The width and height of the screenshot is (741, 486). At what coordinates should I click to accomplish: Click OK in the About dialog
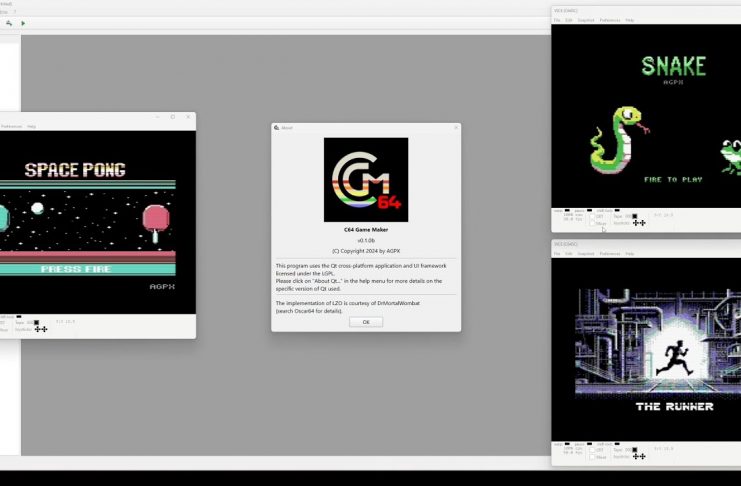(x=366, y=322)
